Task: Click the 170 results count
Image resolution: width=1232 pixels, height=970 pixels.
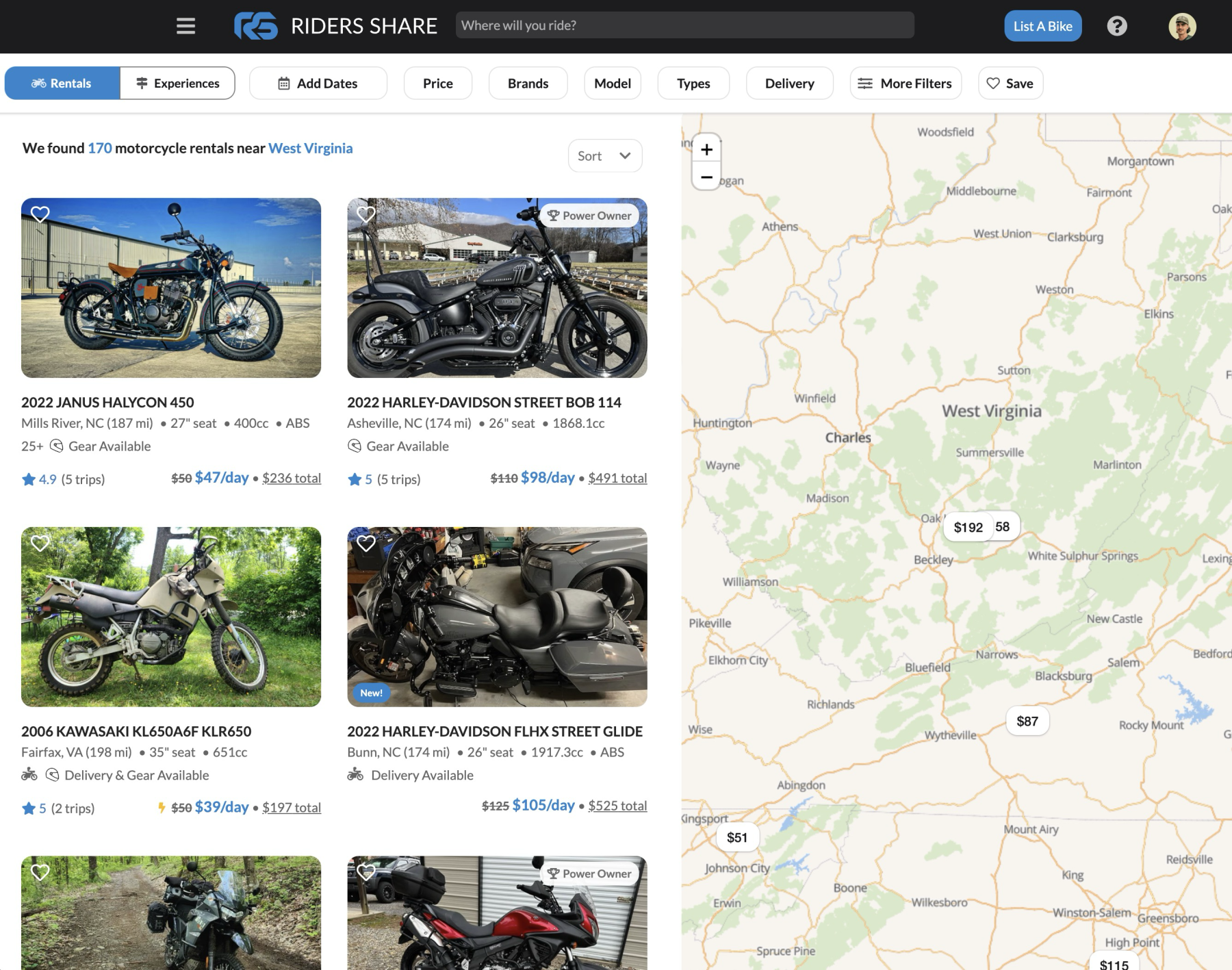Action: pyautogui.click(x=100, y=148)
